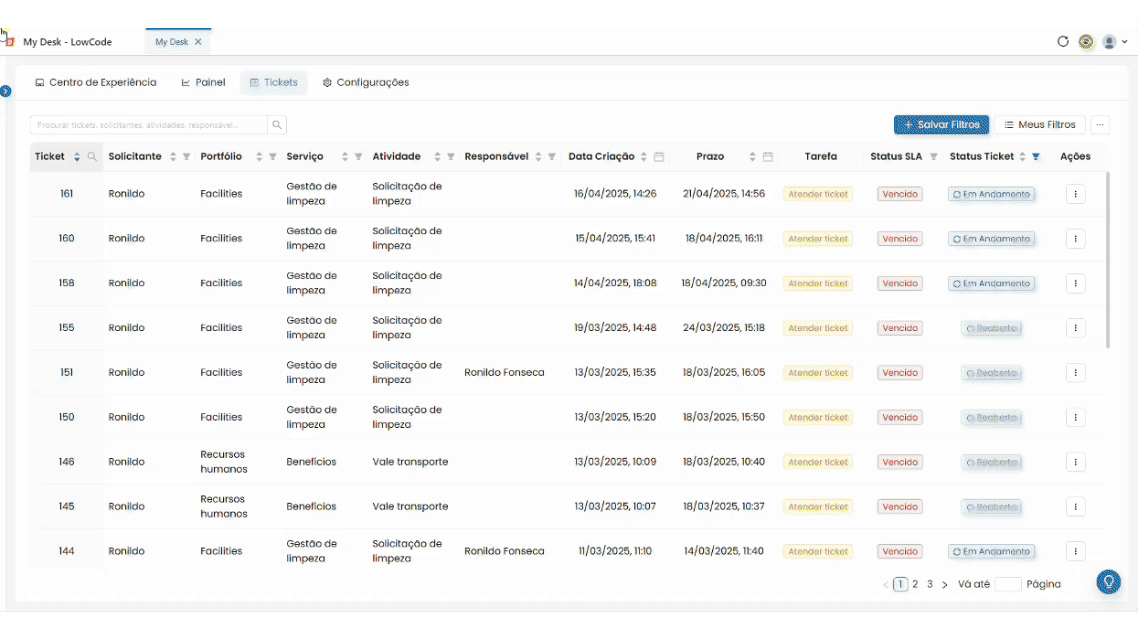Select the Tickets tab

[x=274, y=83]
